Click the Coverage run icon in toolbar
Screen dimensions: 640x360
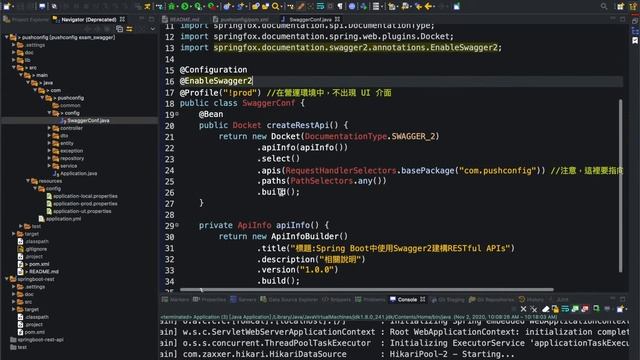(198, 6)
